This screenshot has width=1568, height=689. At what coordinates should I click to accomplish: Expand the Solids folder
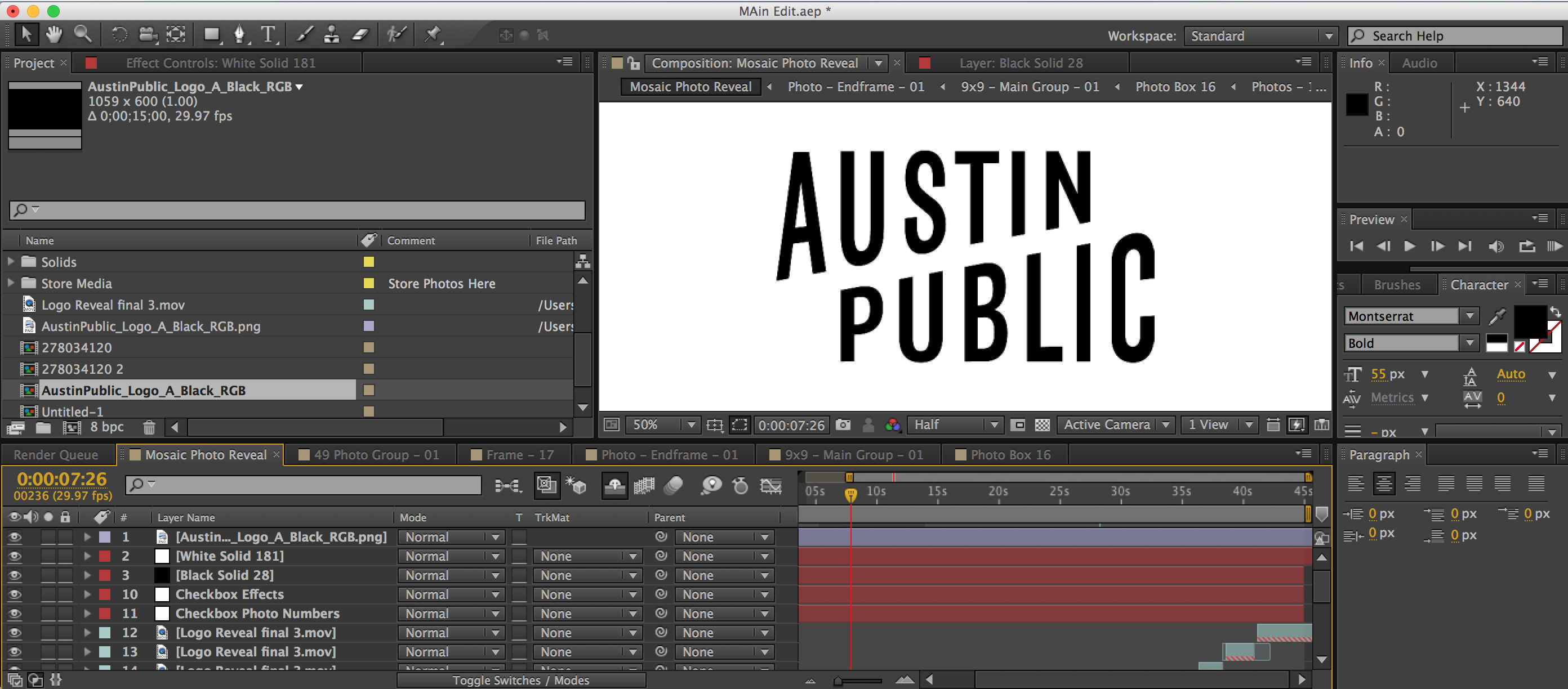10,262
